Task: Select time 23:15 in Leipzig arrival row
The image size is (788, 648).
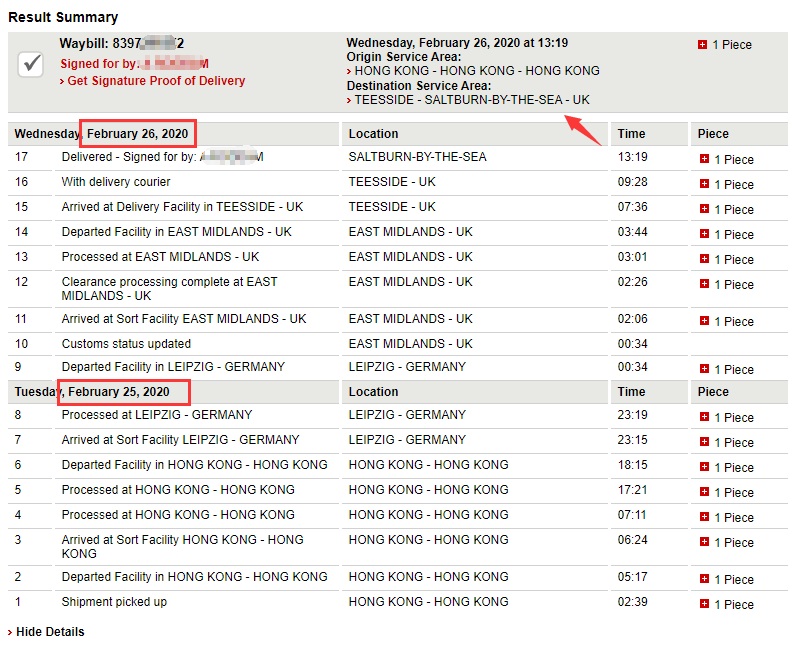Action: [632, 440]
